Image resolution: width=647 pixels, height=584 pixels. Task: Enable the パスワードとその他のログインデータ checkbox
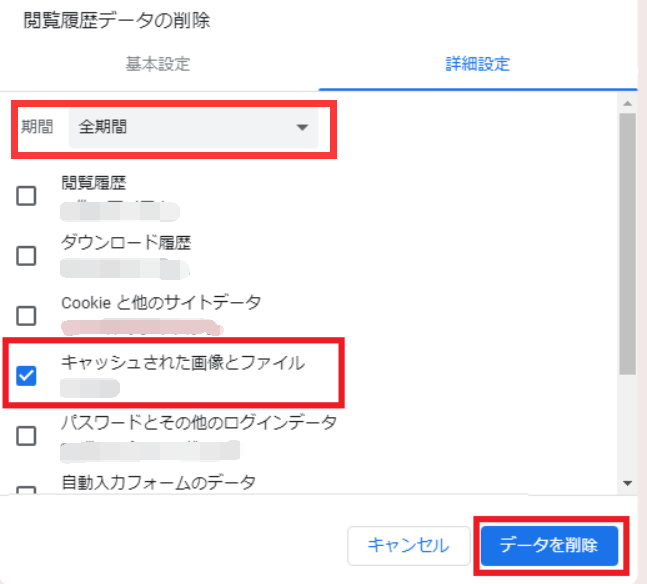point(27,435)
